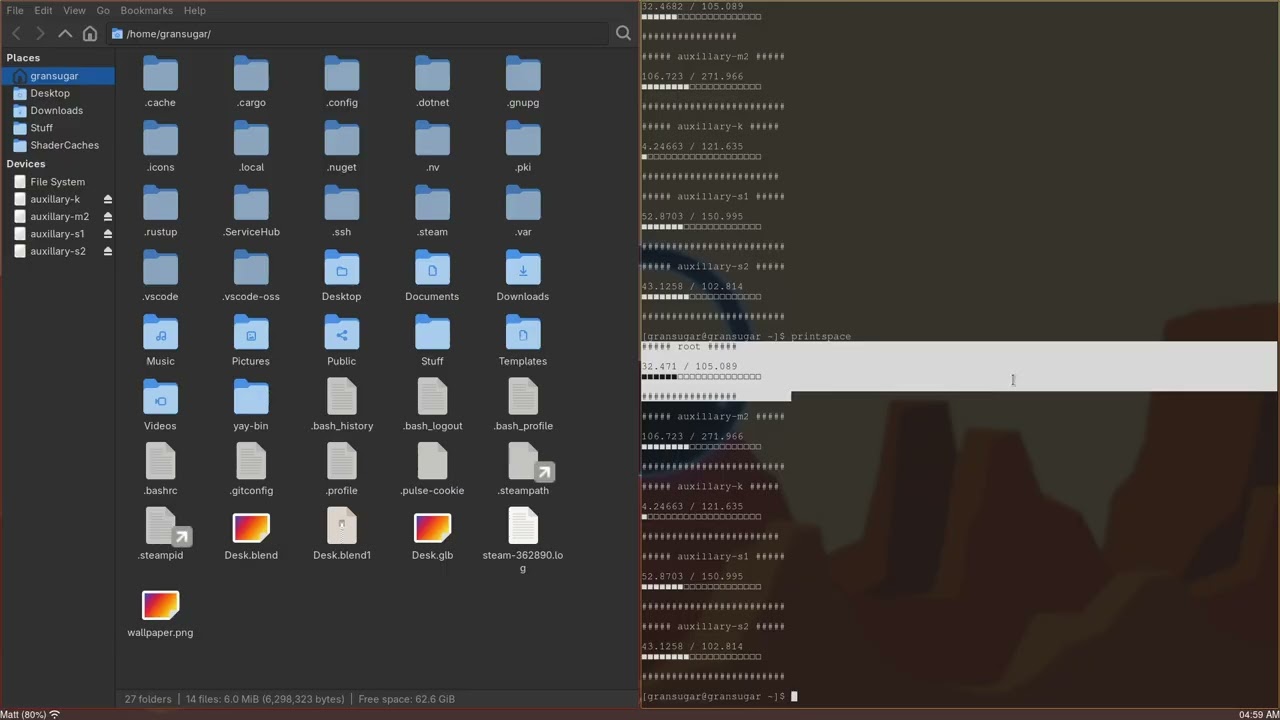The width and height of the screenshot is (1280, 720).
Task: Open File System under Devices
Action: coord(58,182)
